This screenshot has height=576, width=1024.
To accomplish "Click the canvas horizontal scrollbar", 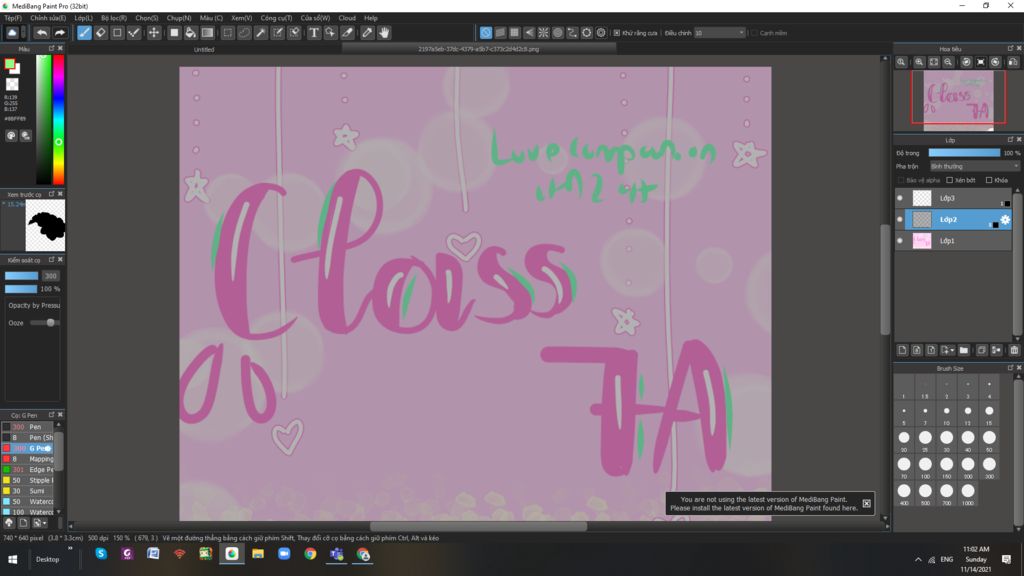I will [478, 526].
